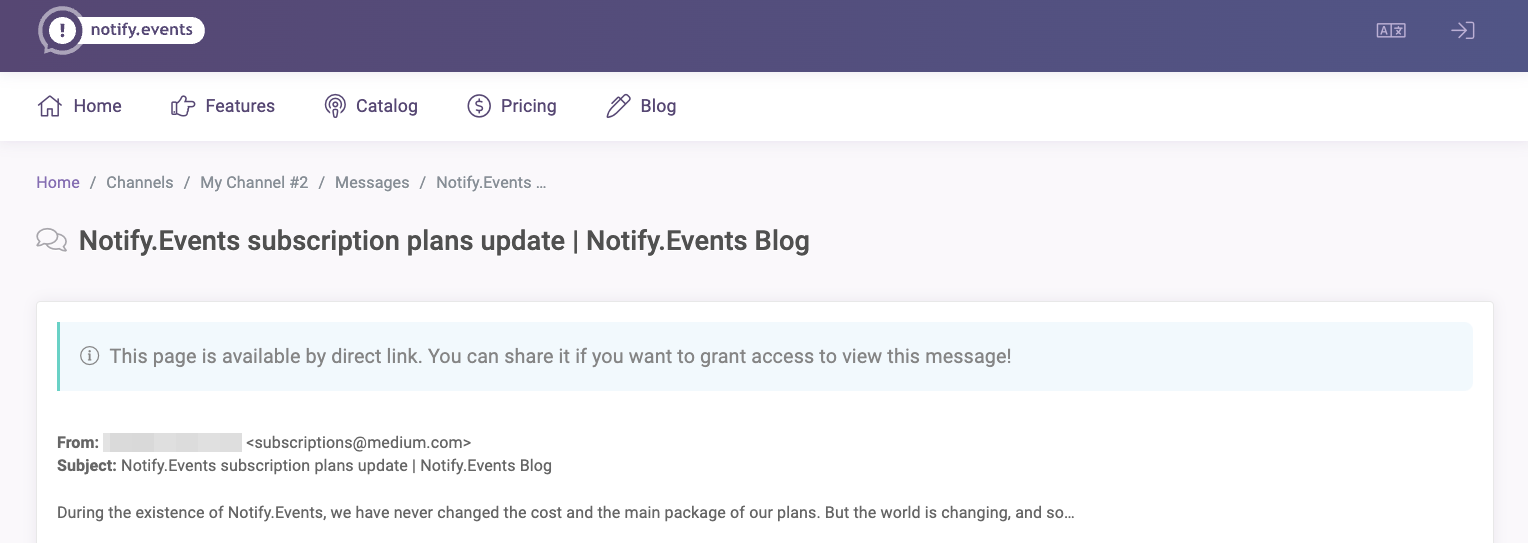Click the message bubbles icon beside title
Viewport: 1528px width, 543px height.
51,240
